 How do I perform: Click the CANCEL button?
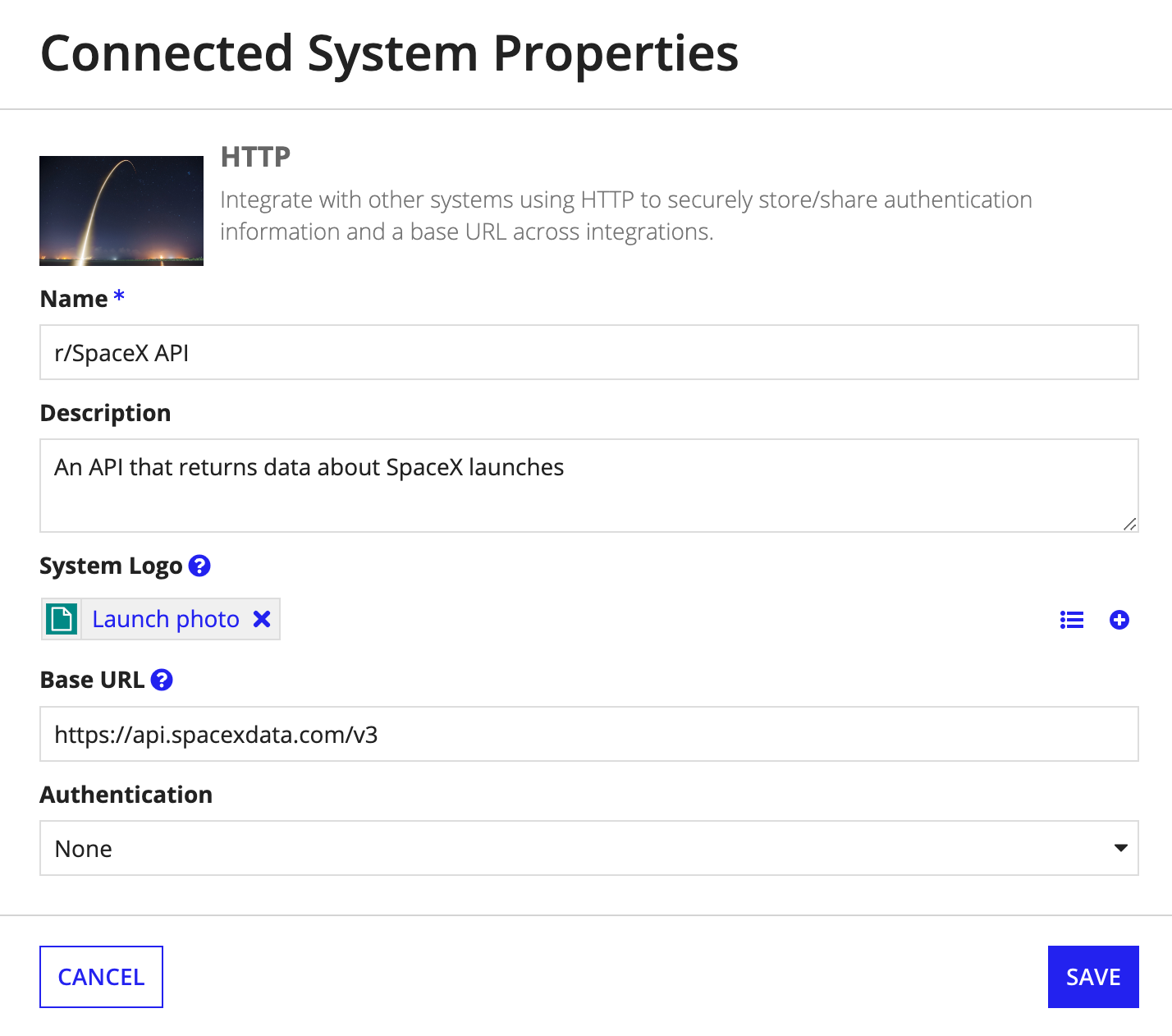pyautogui.click(x=101, y=977)
